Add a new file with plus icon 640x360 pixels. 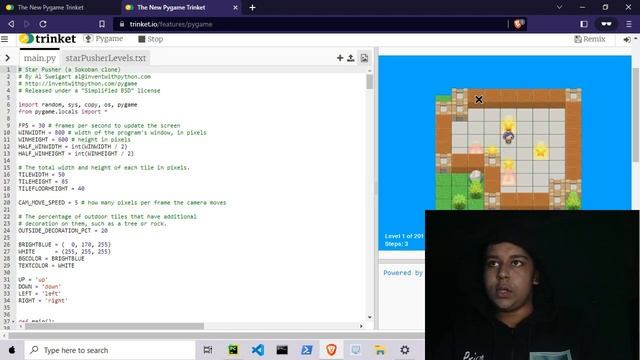click(340, 58)
